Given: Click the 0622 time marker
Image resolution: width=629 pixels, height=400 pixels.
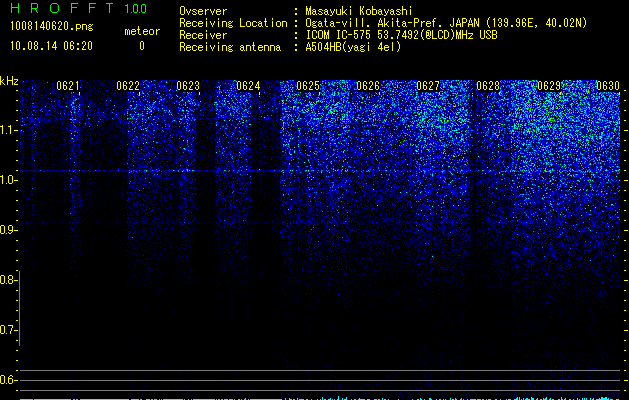Looking at the screenshot, I should pyautogui.click(x=128, y=86).
